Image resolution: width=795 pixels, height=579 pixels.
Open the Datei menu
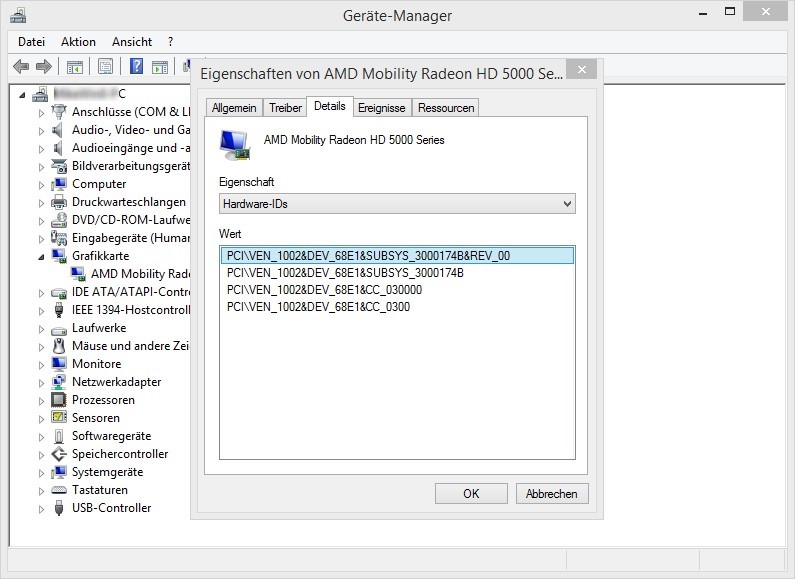(31, 42)
